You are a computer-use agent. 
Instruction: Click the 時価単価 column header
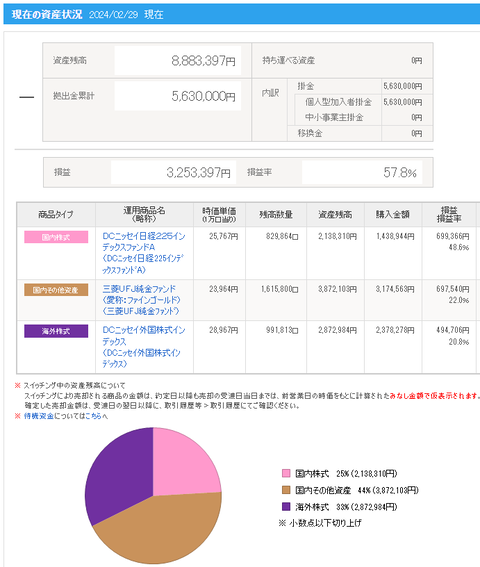(x=219, y=214)
